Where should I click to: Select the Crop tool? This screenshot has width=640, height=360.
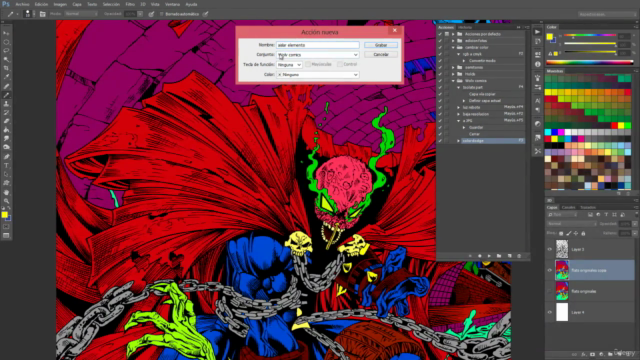click(x=6, y=68)
